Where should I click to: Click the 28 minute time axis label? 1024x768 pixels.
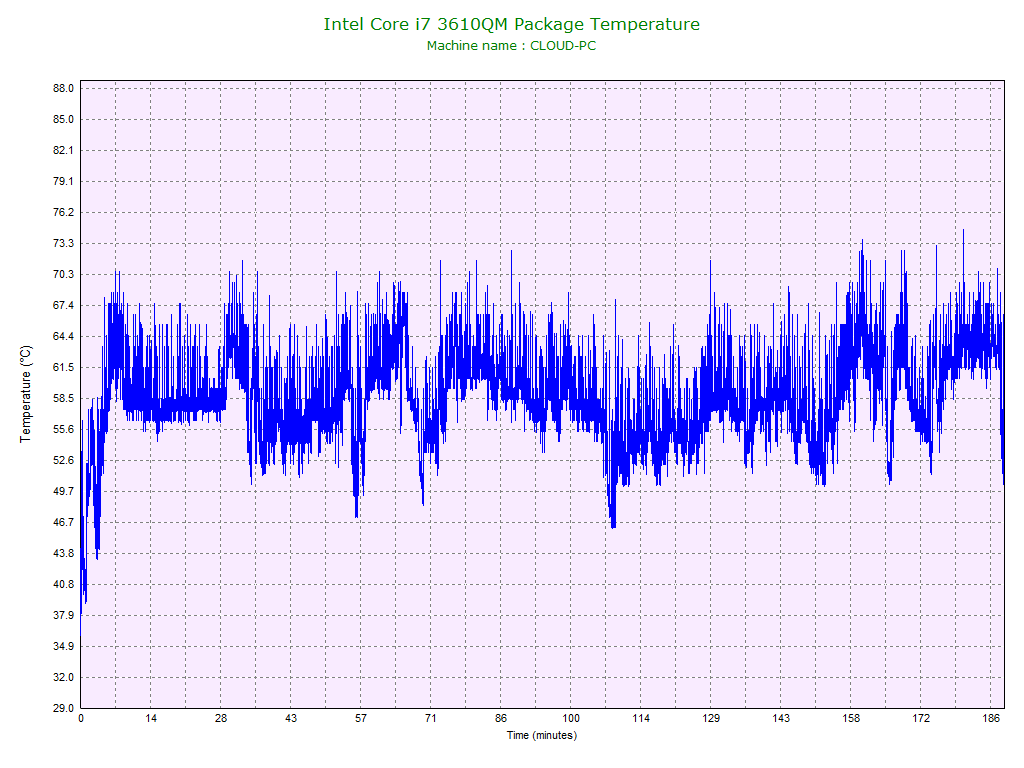pyautogui.click(x=221, y=718)
